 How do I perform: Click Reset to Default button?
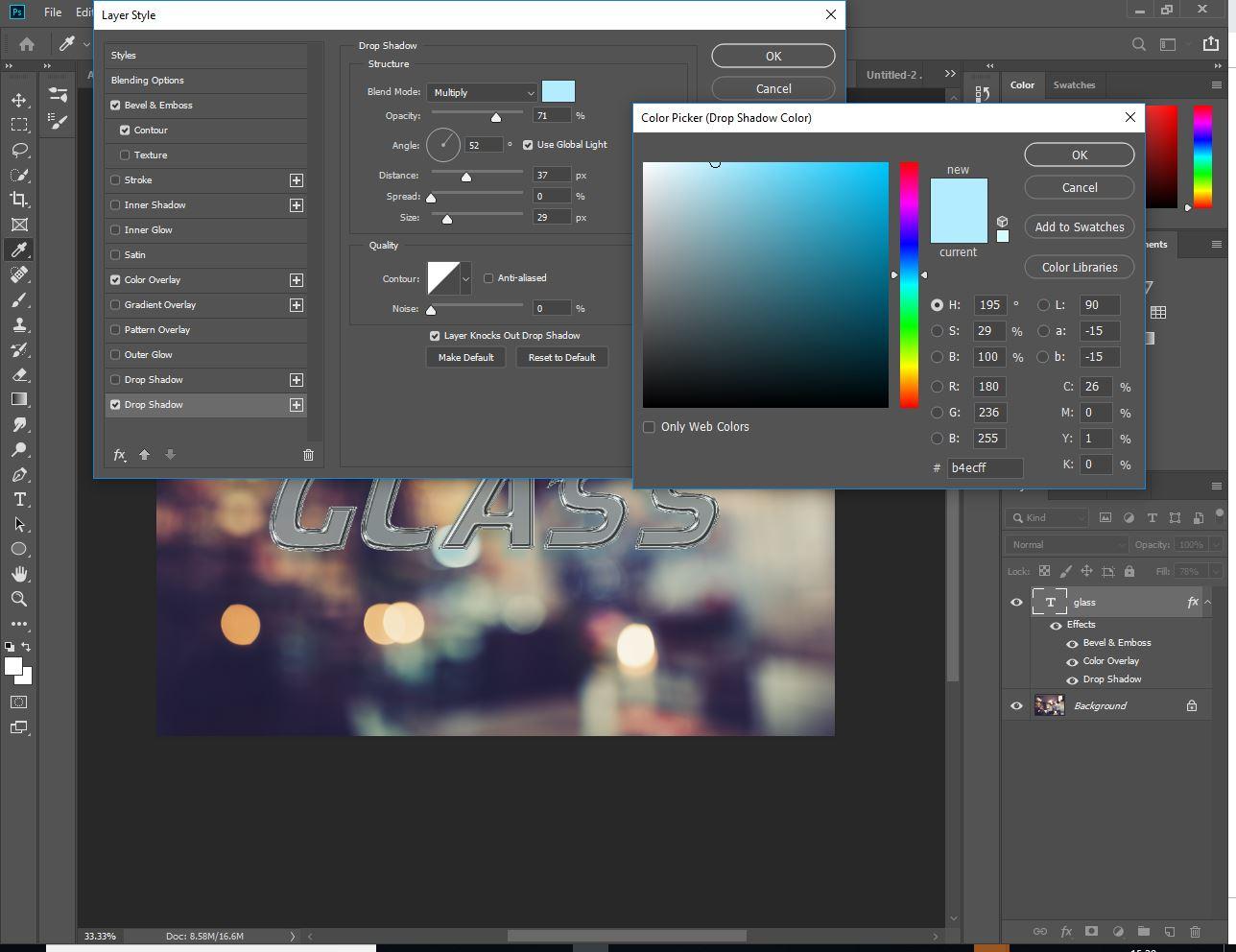(x=561, y=357)
